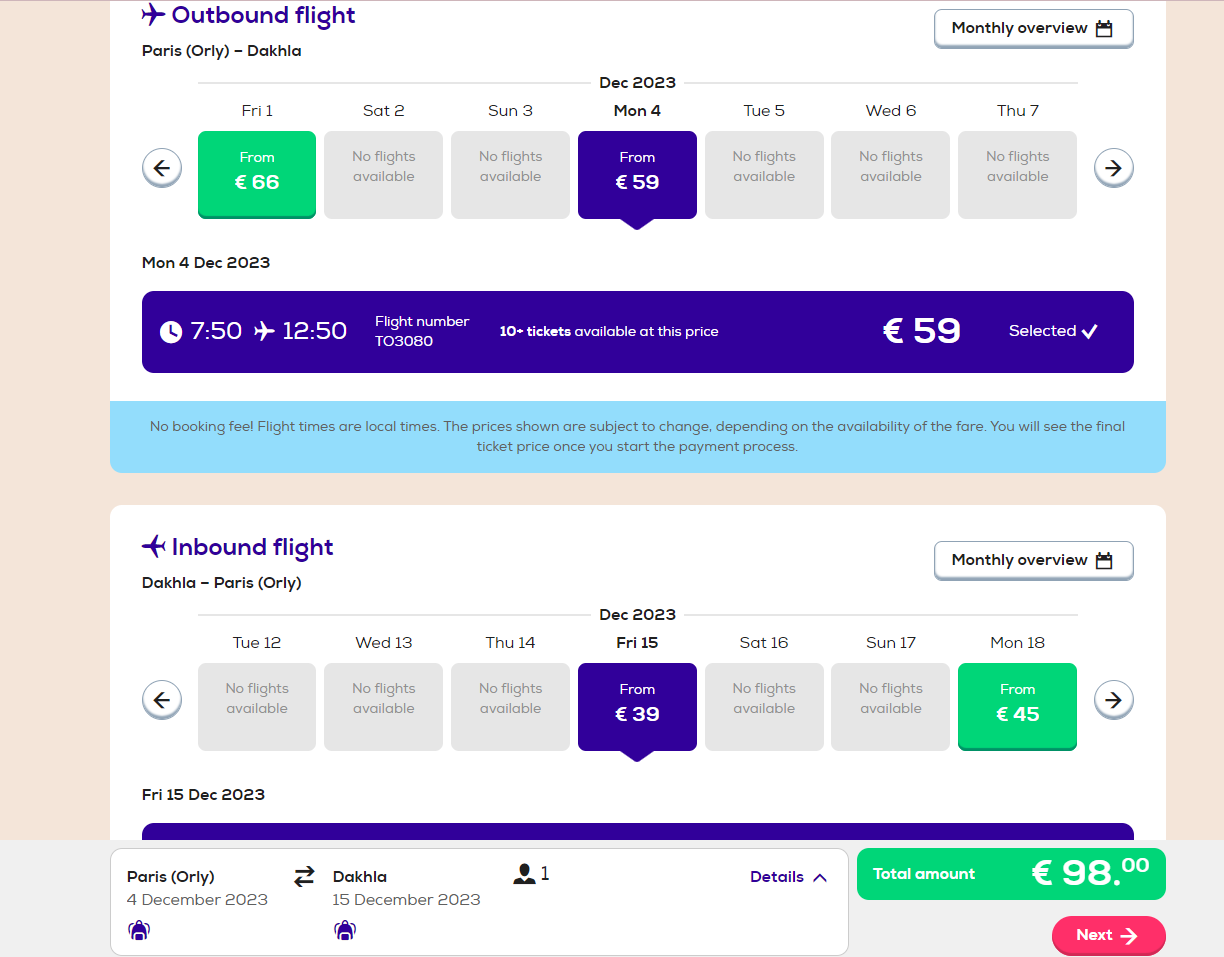Click the inbound next-week arrow icon
1224x957 pixels.
(1114, 700)
